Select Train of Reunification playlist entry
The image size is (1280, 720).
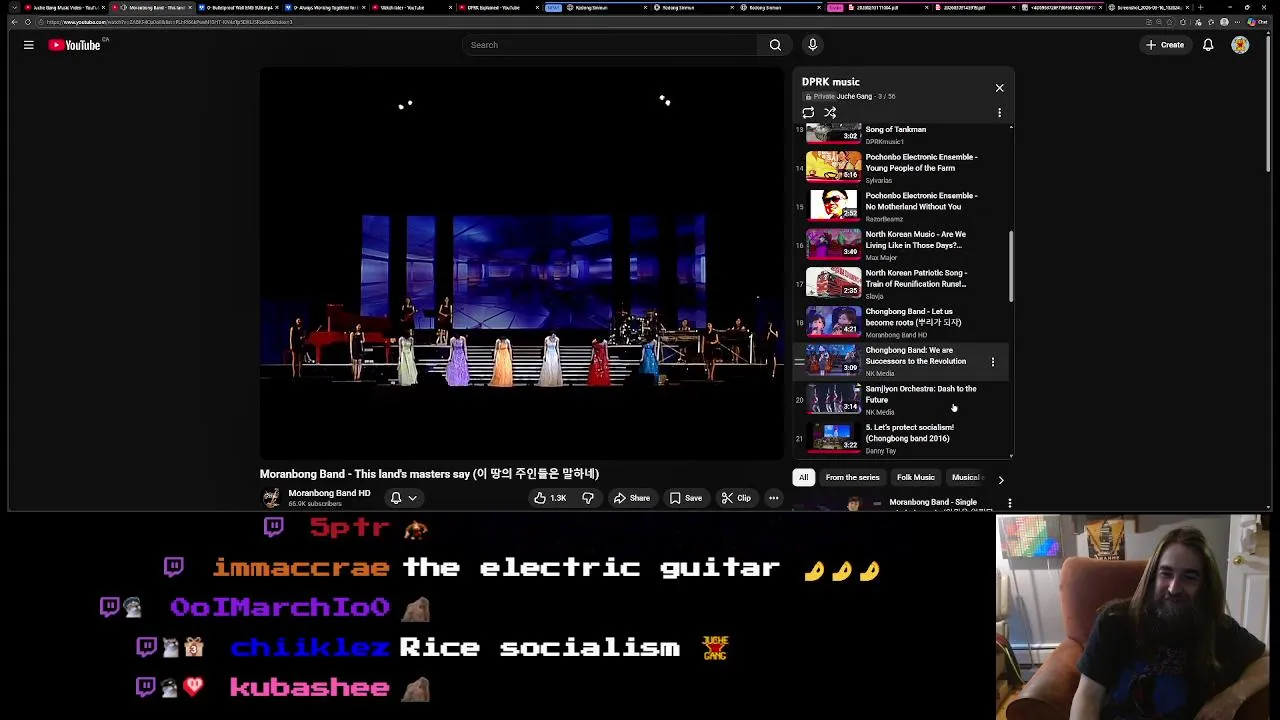900,283
